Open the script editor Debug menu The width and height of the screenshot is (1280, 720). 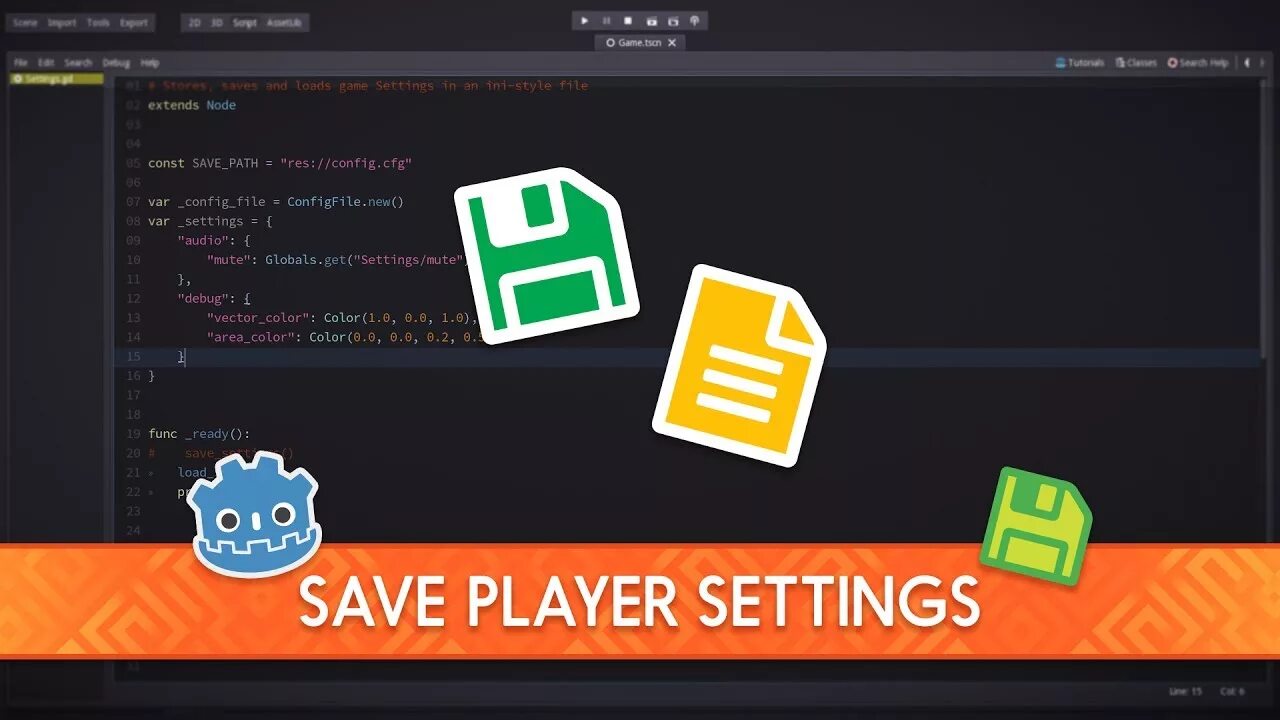point(116,62)
